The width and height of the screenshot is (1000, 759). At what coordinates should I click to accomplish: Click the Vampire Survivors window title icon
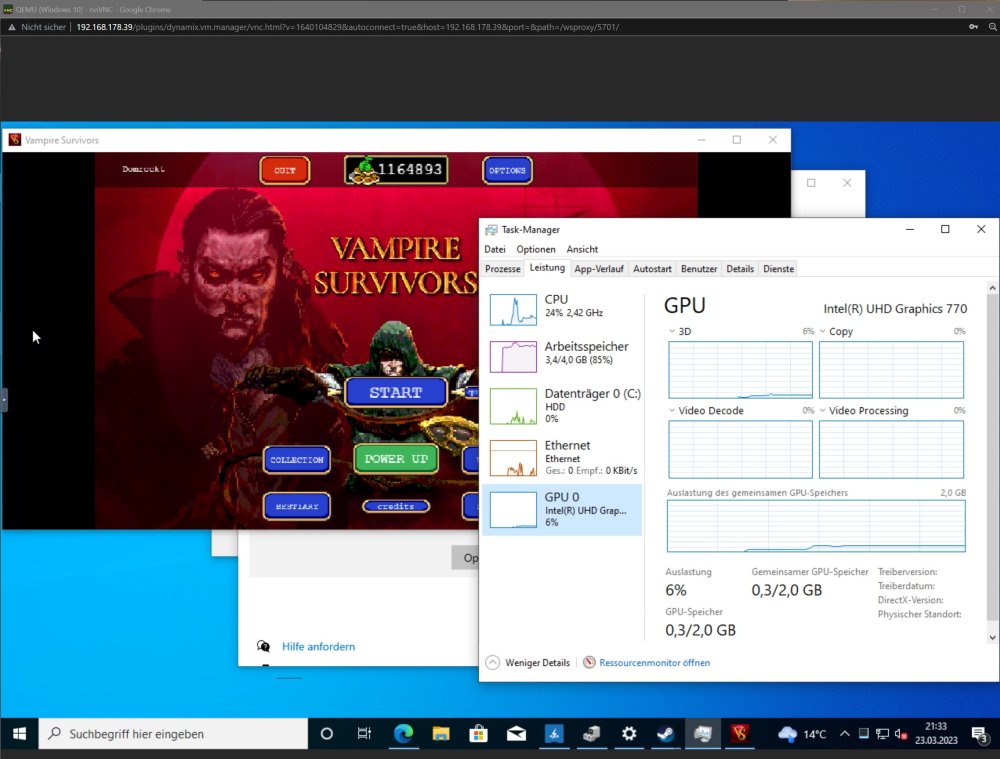14,140
